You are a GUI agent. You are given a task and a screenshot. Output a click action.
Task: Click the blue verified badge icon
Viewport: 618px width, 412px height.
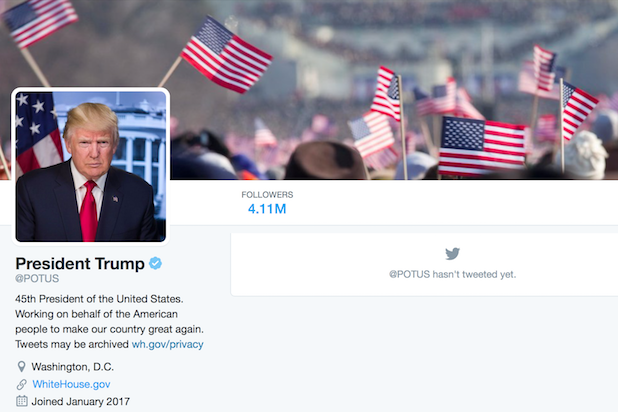click(x=156, y=263)
